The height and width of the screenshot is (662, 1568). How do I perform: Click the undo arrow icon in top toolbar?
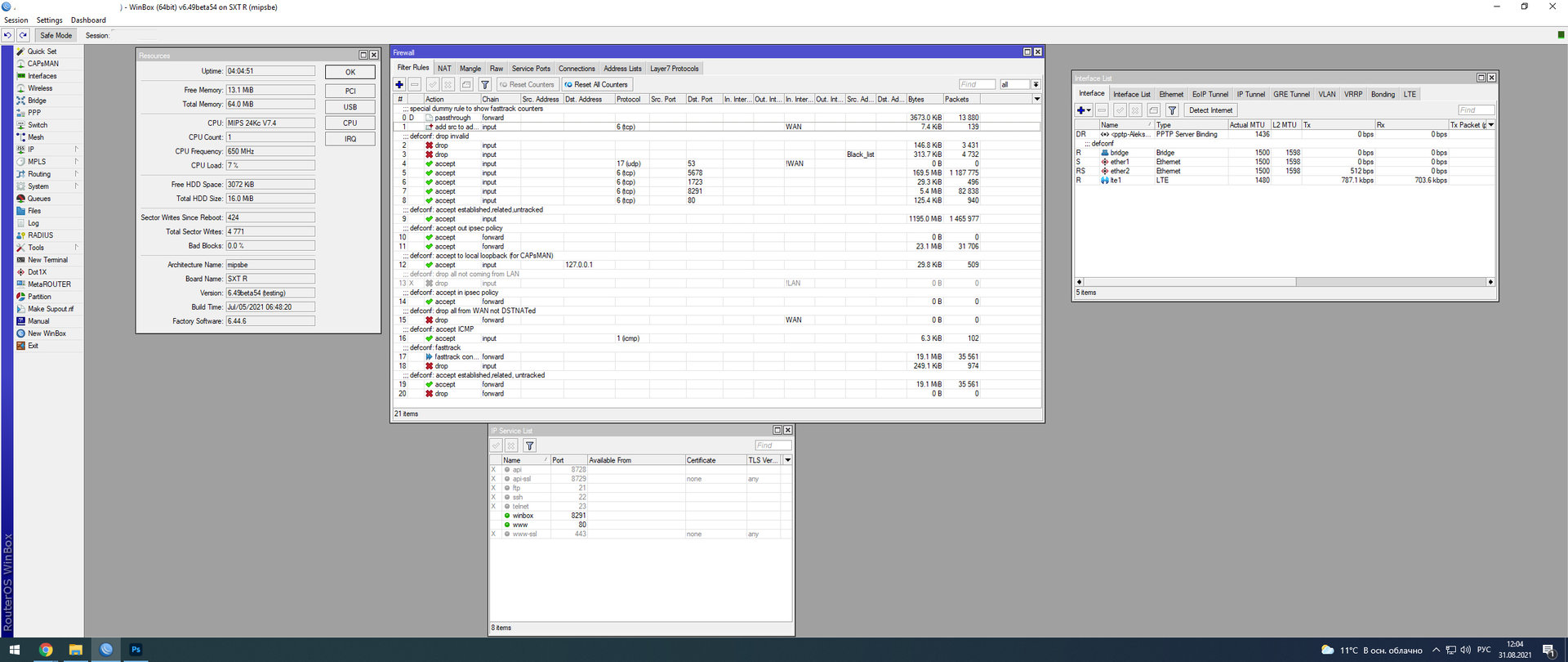(8, 35)
